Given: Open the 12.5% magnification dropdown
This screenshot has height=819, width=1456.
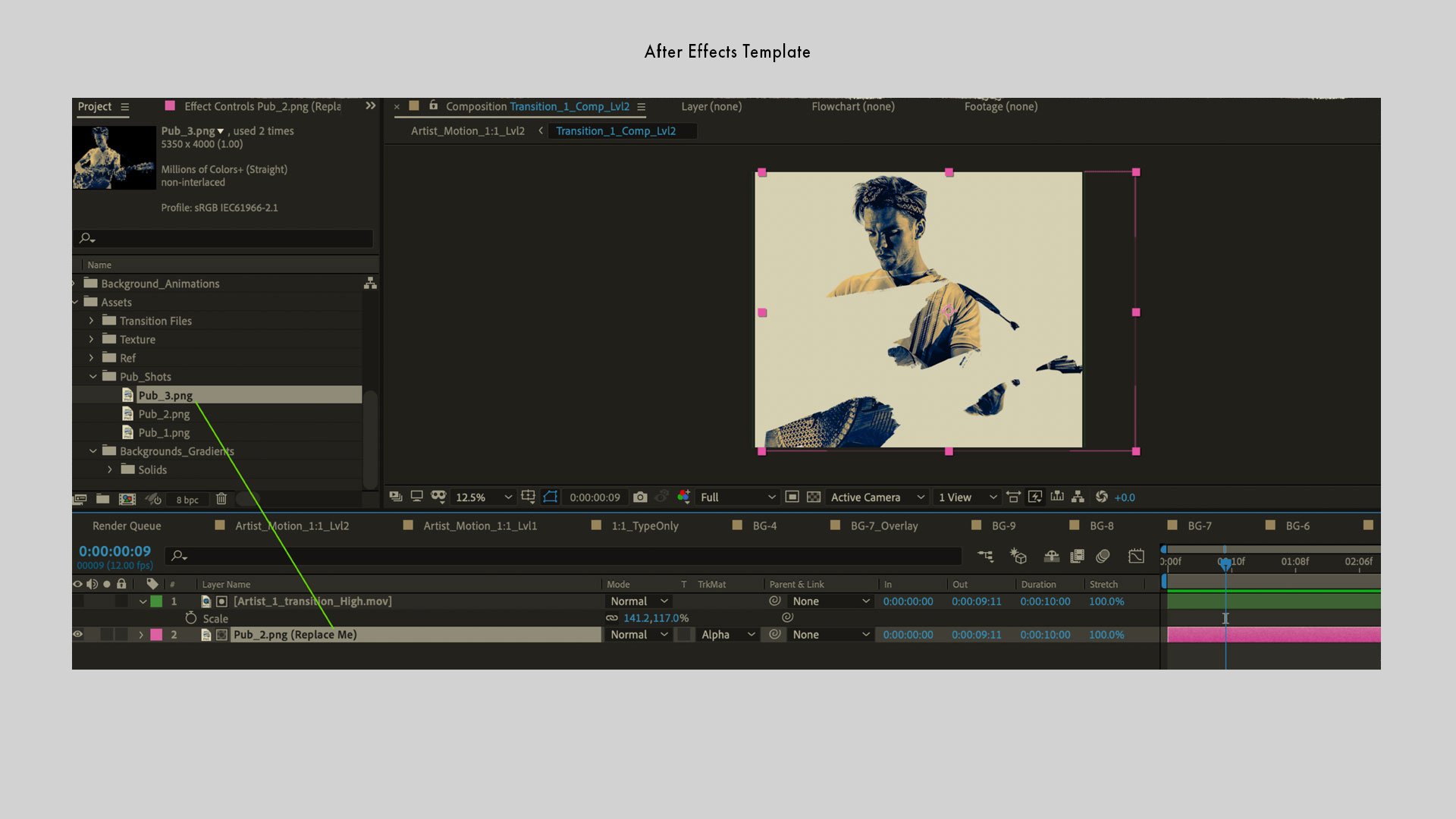Looking at the screenshot, I should pyautogui.click(x=483, y=497).
